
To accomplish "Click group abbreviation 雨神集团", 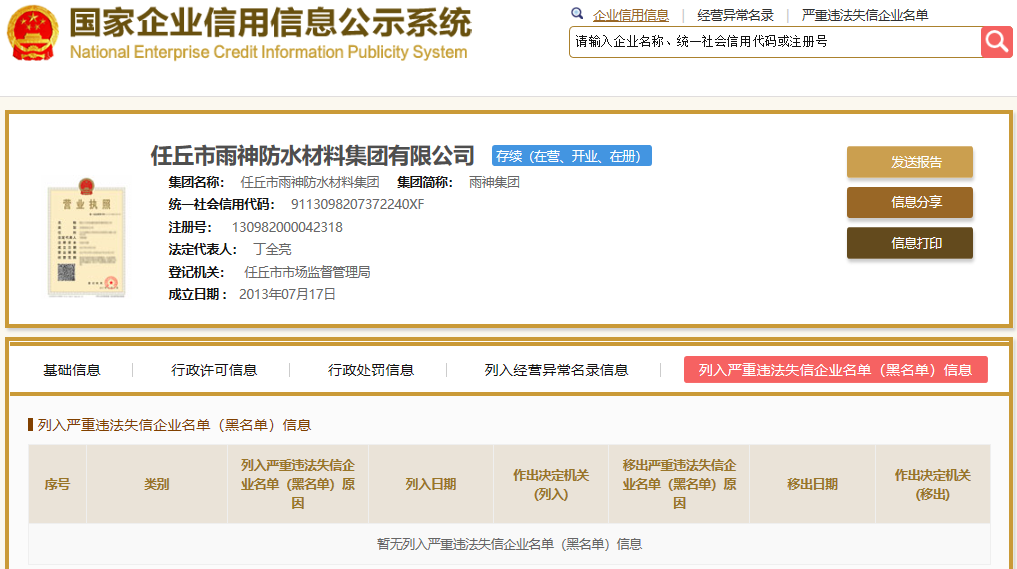I will click(494, 182).
